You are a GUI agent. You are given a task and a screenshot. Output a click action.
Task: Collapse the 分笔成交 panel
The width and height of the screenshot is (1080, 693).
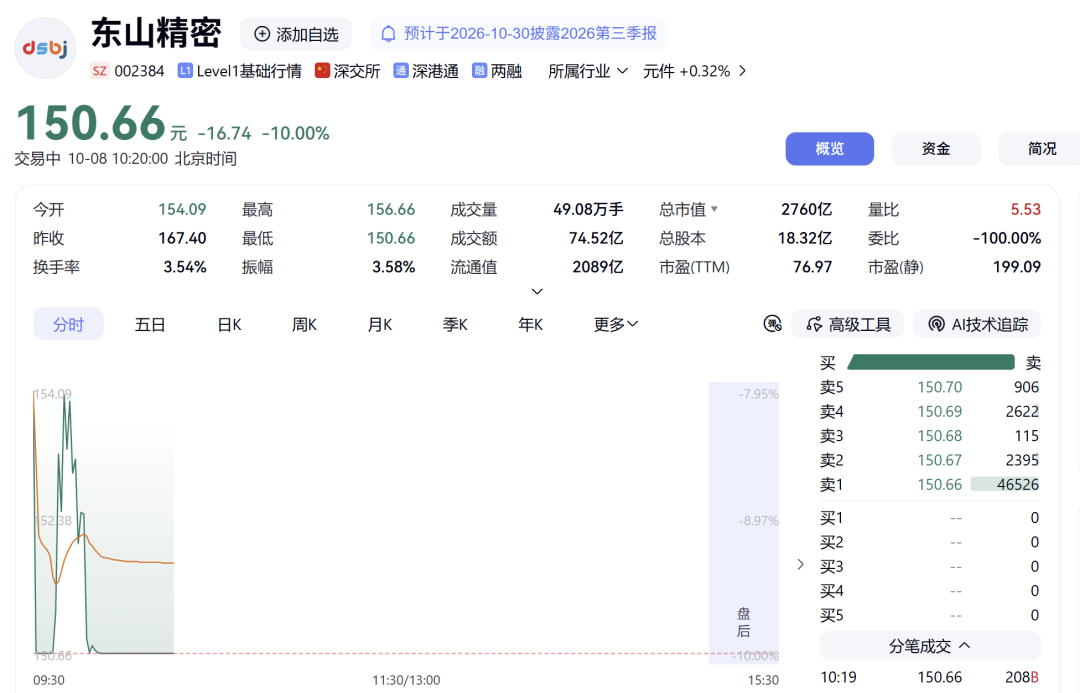930,645
